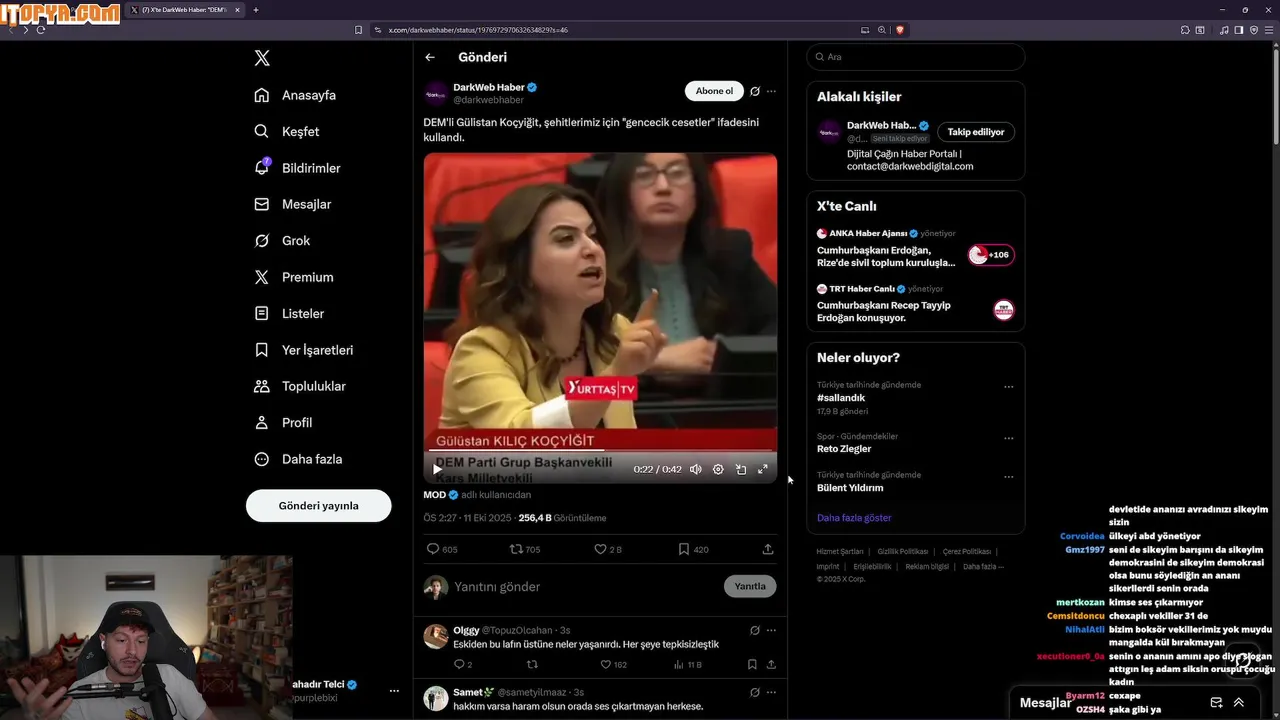This screenshot has width=1280, height=720.
Task: Open the browser hamburger menu
Action: pos(1270,30)
